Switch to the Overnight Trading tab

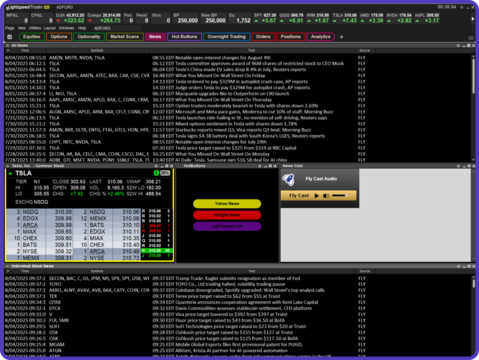pos(227,37)
